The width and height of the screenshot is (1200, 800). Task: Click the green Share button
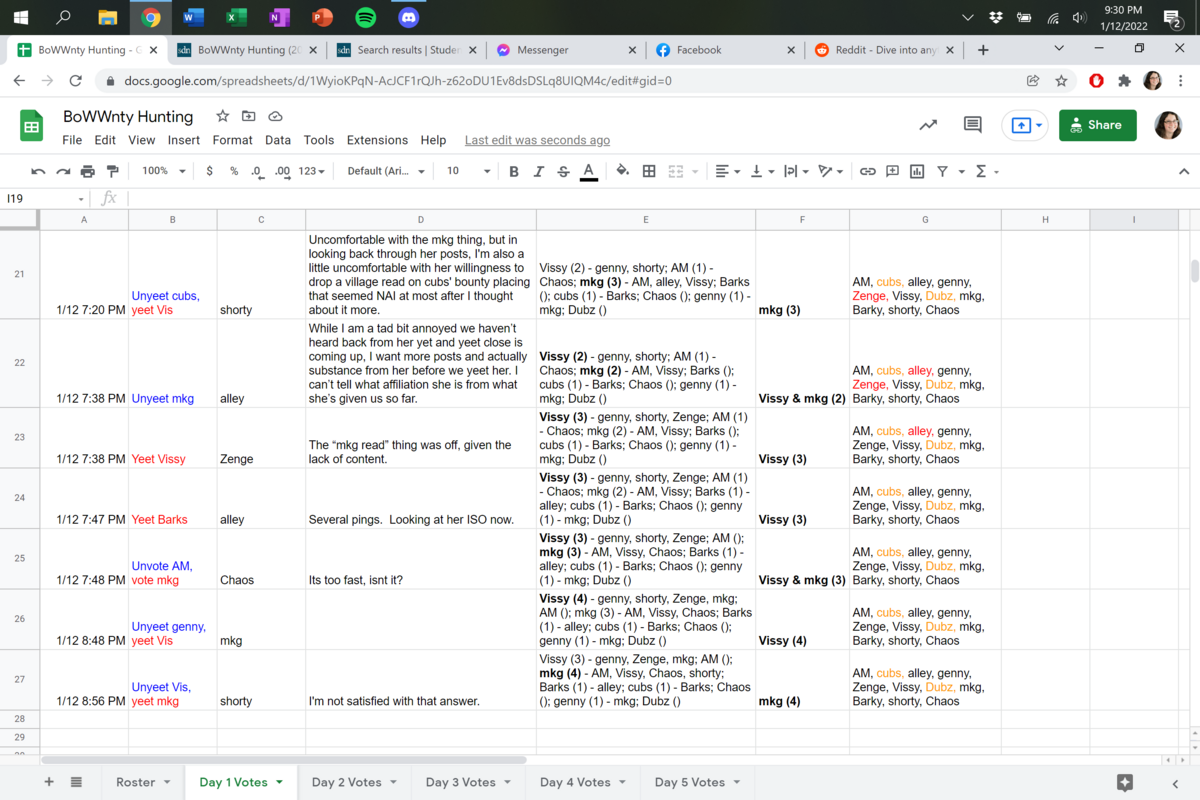[x=1097, y=125]
